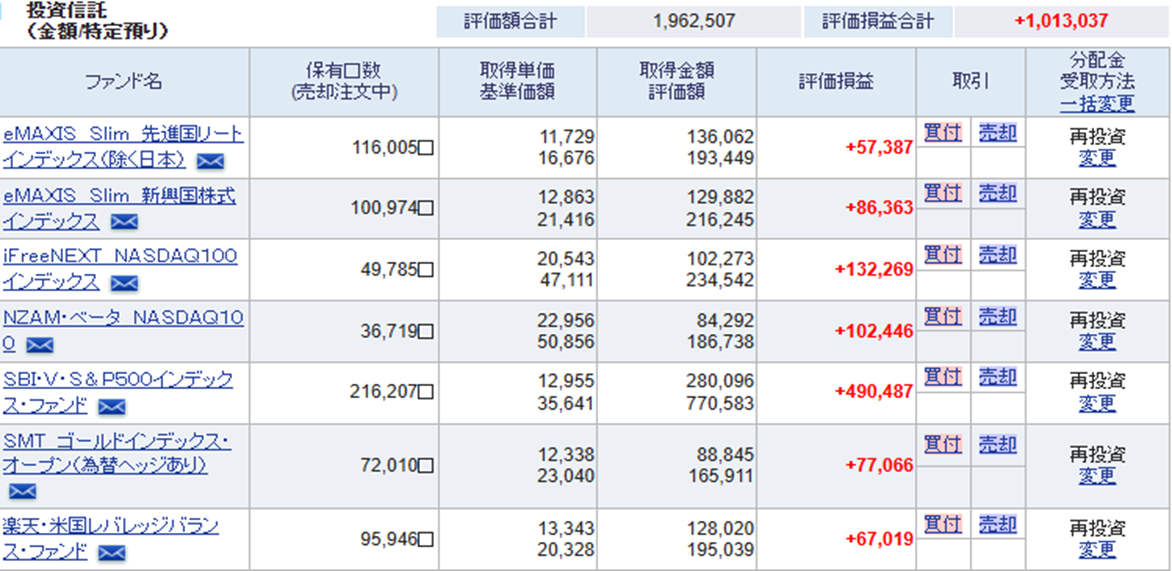The height and width of the screenshot is (571, 1172).
Task: Sell eMAXIS Slim 新興国株式 via 売却
Action: (x=997, y=193)
